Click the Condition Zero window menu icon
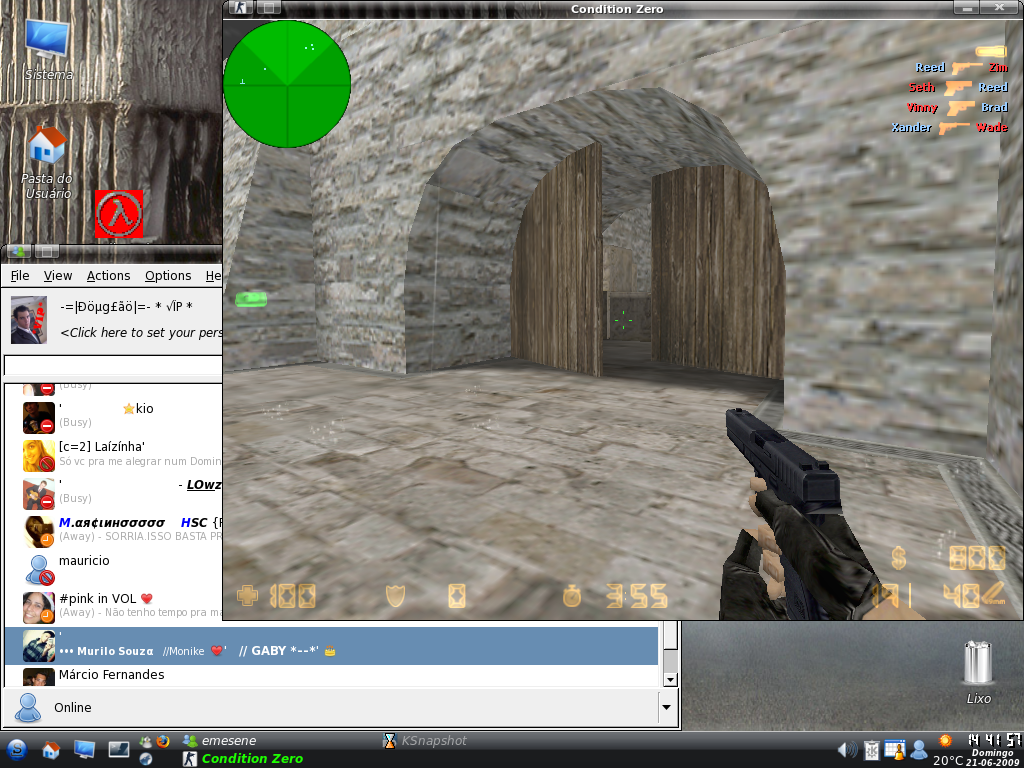Viewport: 1024px width, 768px height. pos(241,8)
